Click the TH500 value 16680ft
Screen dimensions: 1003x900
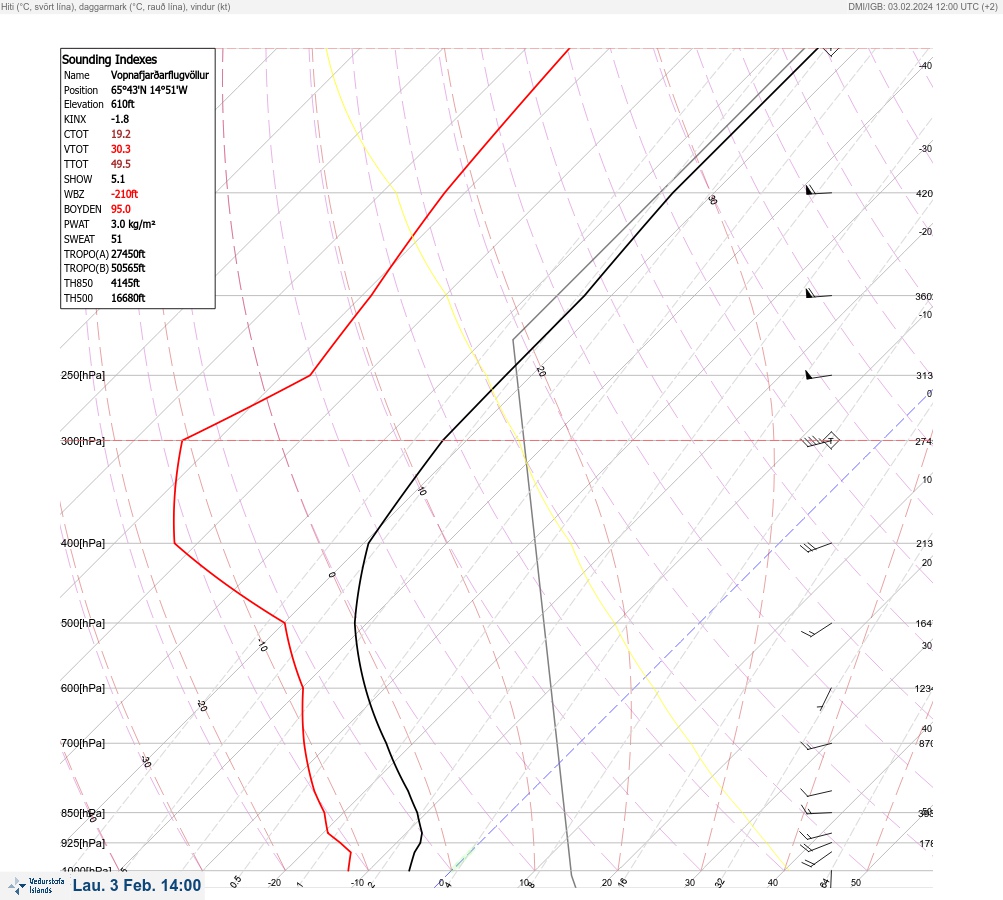coord(128,298)
